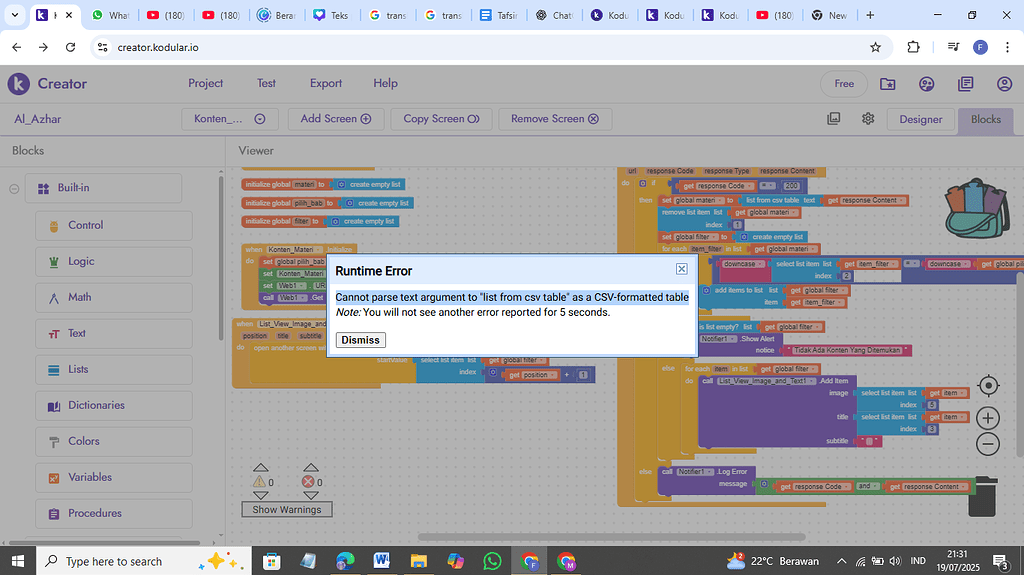Open project settings gear icon
The height and width of the screenshot is (575, 1024).
coord(868,119)
